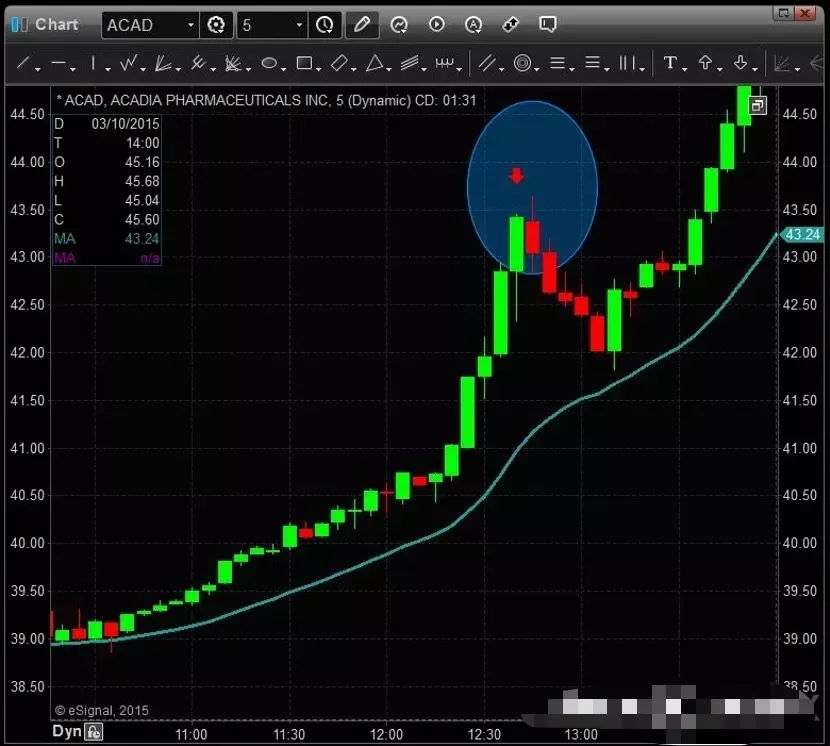Click the restore icon at chart corner

click(758, 105)
